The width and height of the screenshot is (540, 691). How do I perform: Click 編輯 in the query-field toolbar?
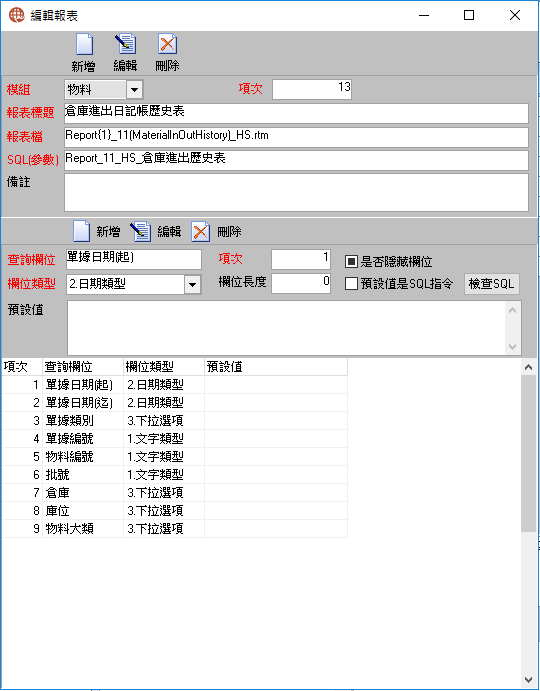coord(156,231)
